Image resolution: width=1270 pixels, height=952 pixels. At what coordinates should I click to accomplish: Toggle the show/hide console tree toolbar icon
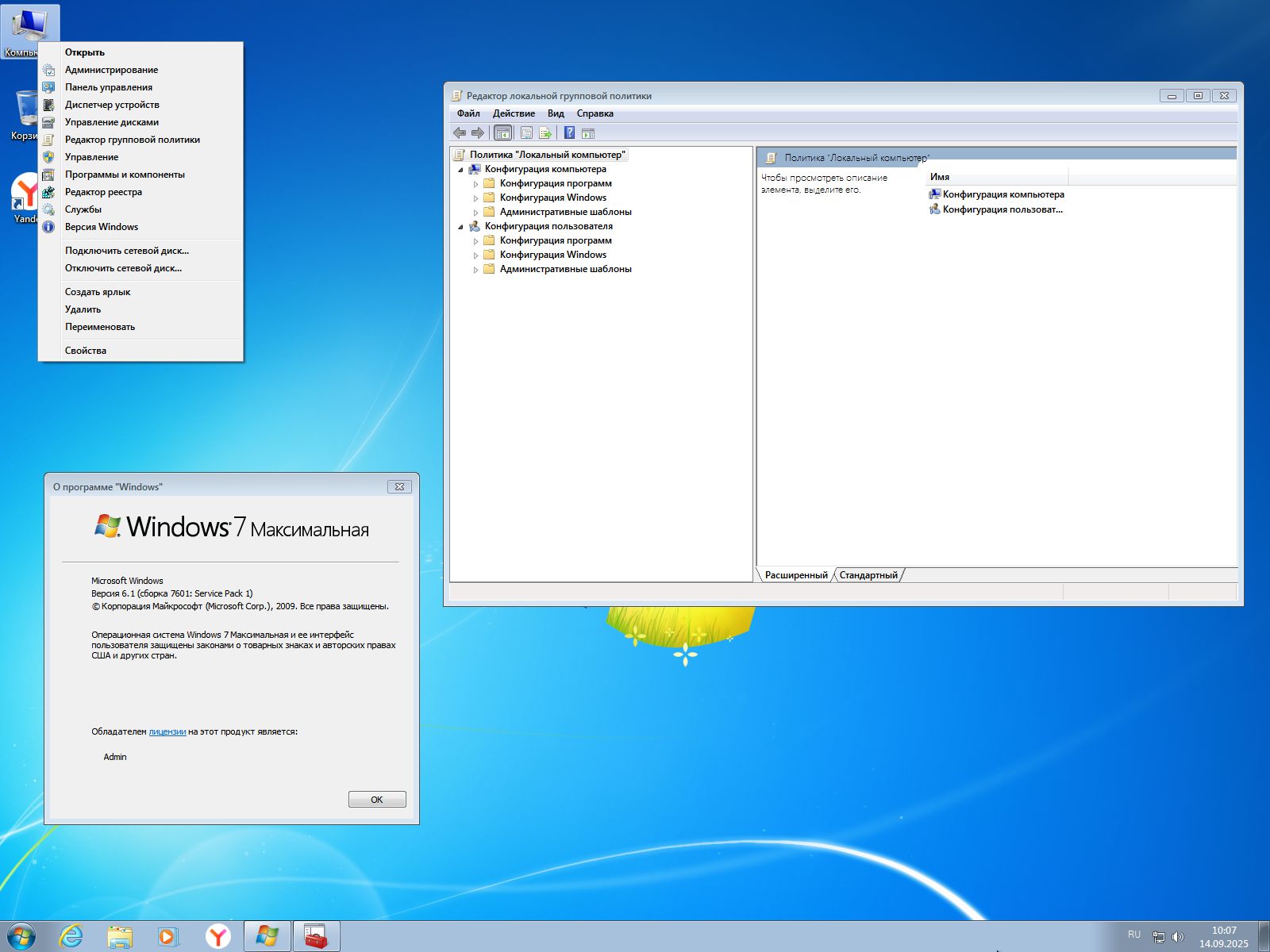coord(502,132)
